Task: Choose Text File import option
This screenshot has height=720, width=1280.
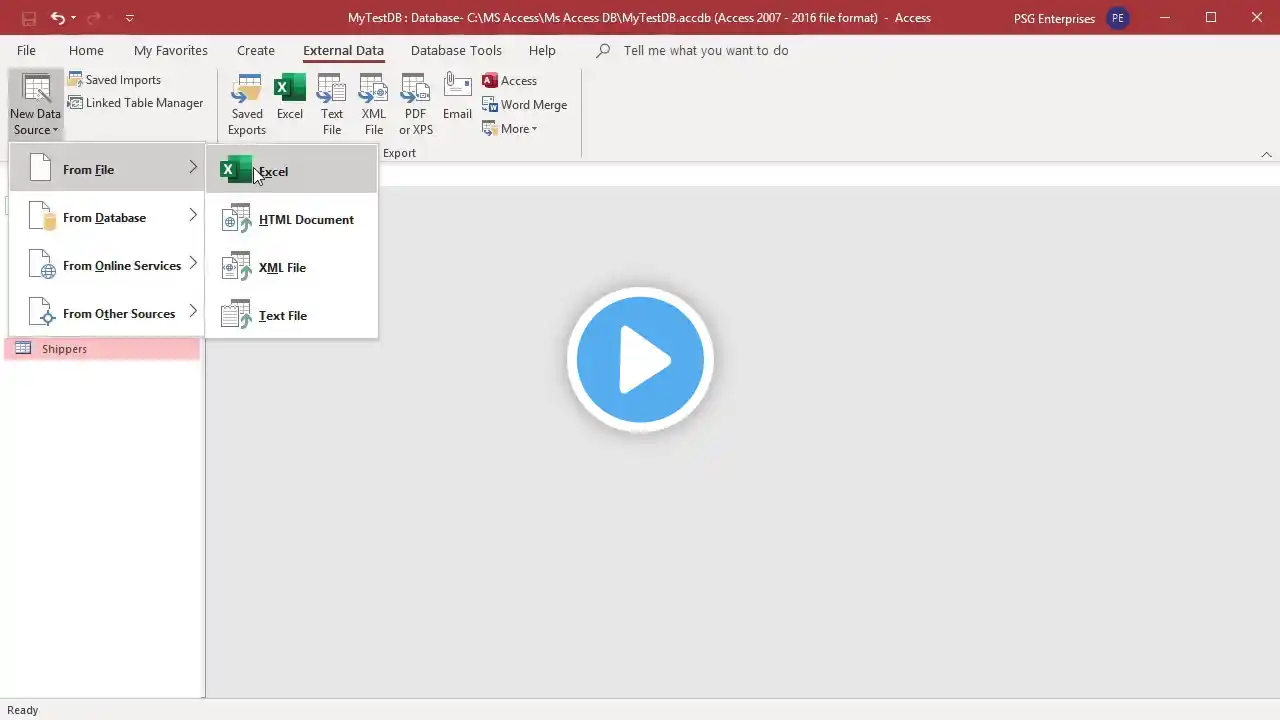Action: (x=292, y=315)
